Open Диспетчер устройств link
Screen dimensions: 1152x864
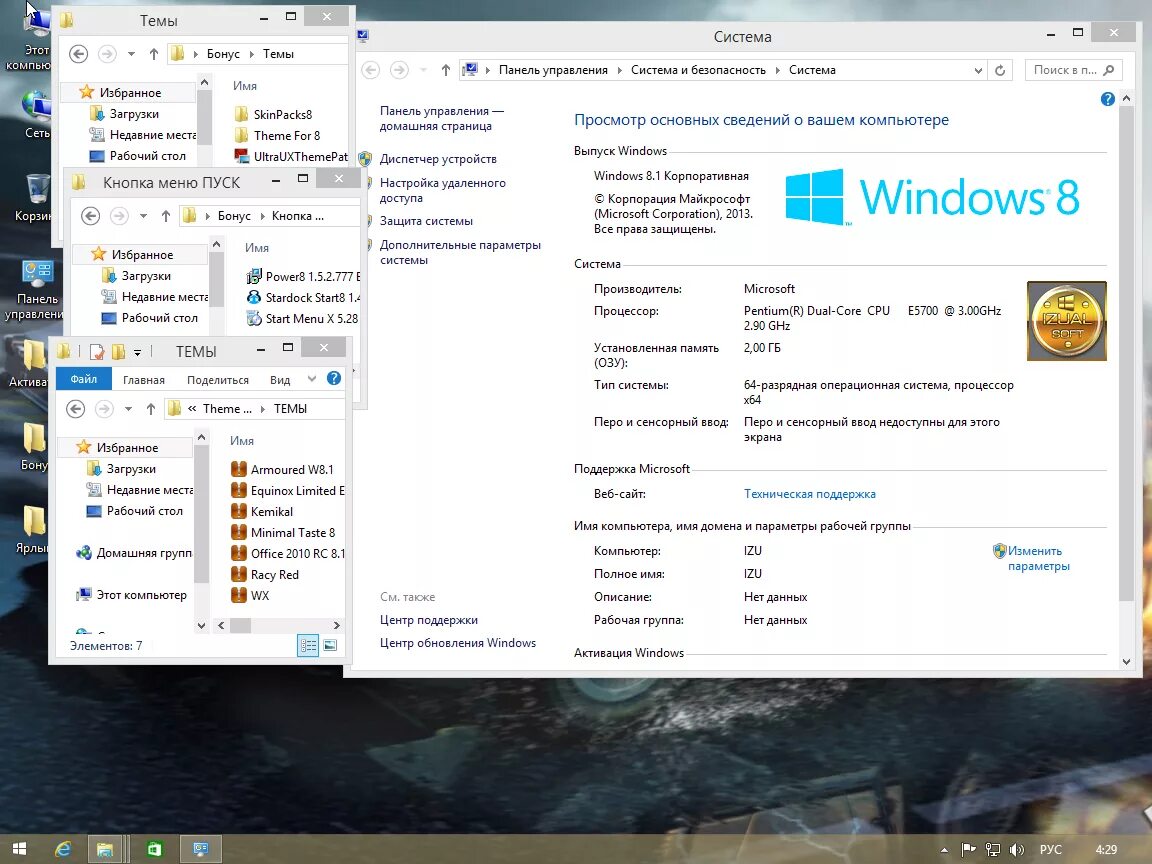[438, 159]
